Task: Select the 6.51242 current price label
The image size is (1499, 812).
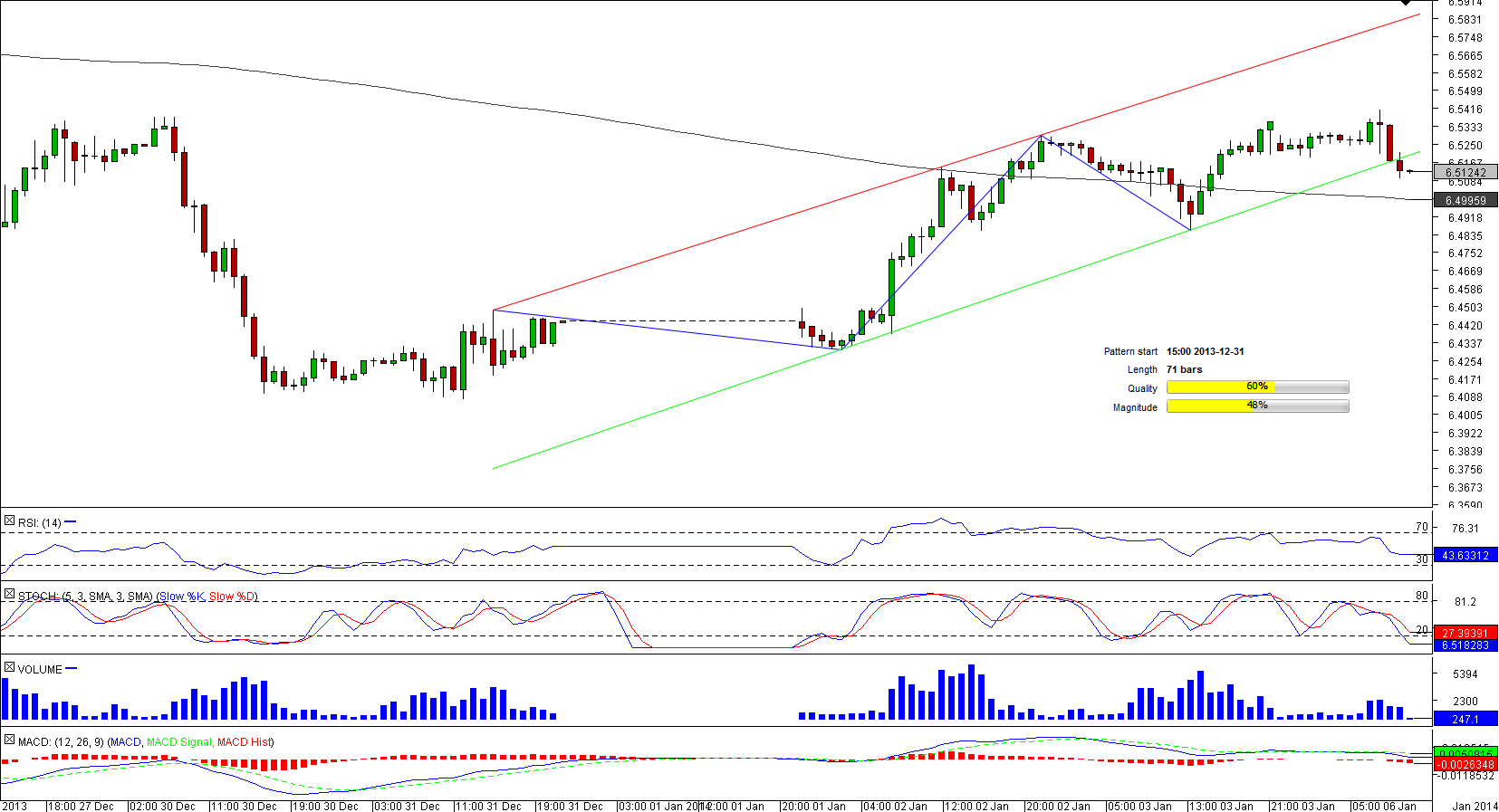Action: pos(1465,172)
